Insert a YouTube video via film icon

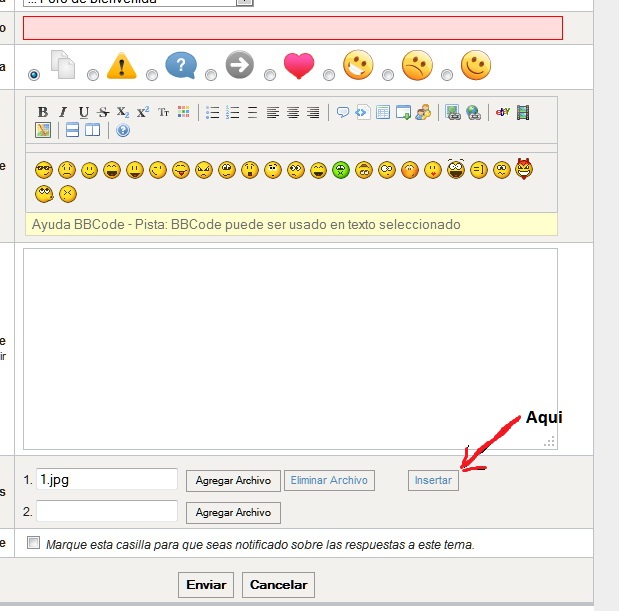pyautogui.click(x=523, y=112)
